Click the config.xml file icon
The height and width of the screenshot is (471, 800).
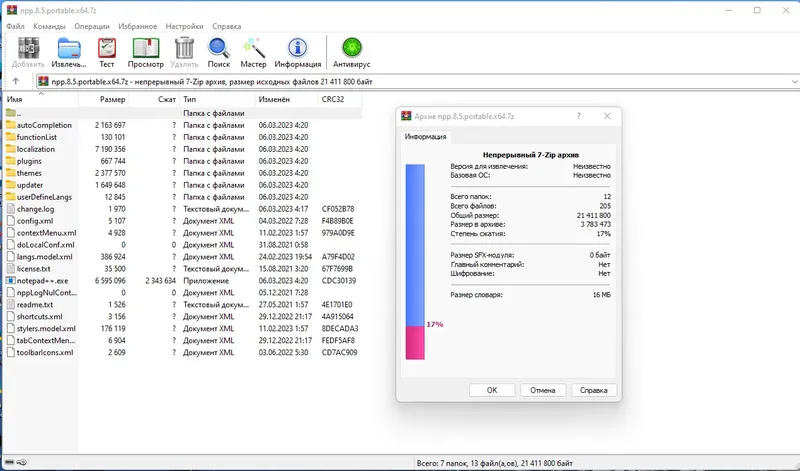[11, 221]
